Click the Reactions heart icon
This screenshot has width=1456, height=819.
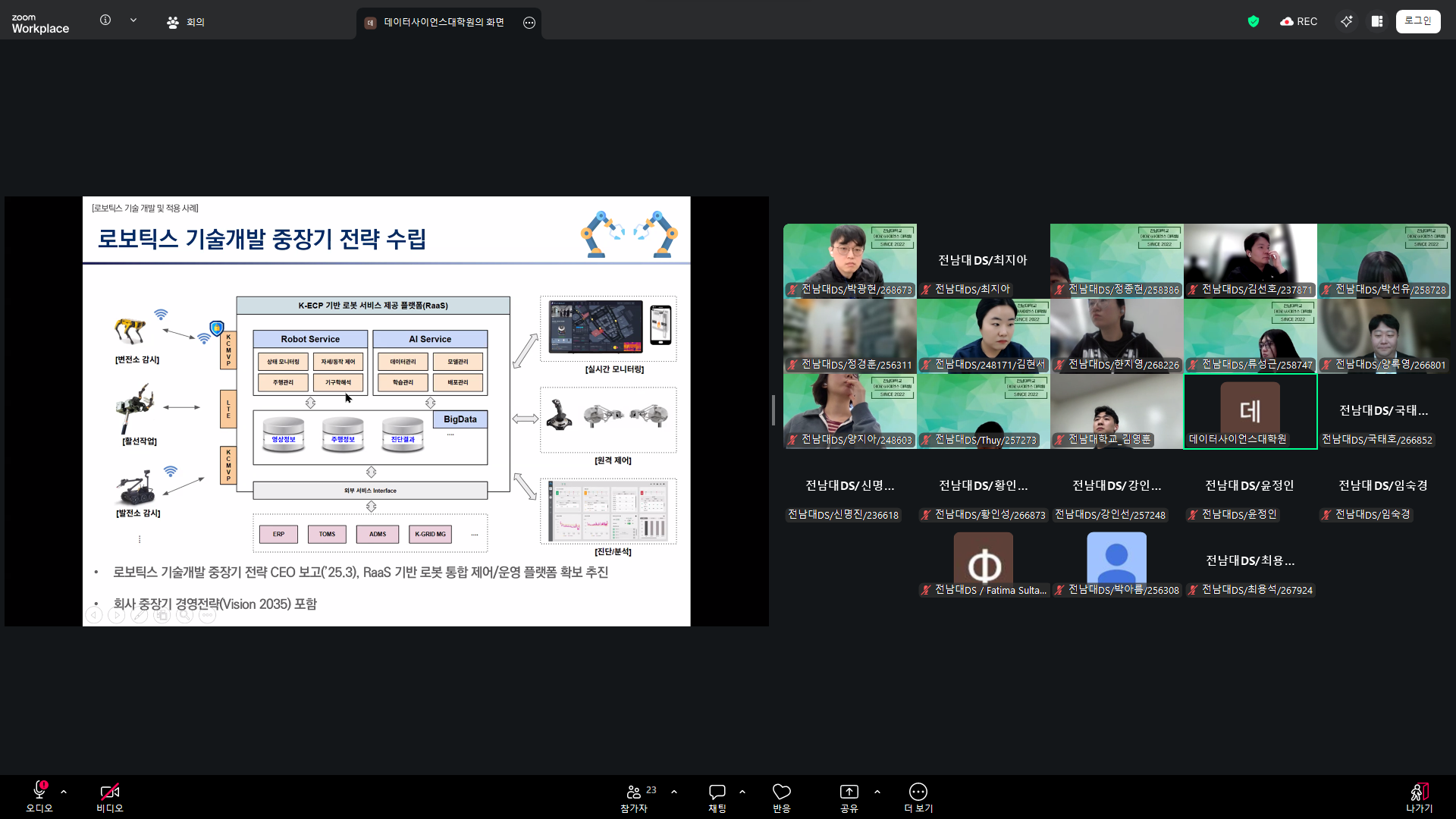pos(781,792)
